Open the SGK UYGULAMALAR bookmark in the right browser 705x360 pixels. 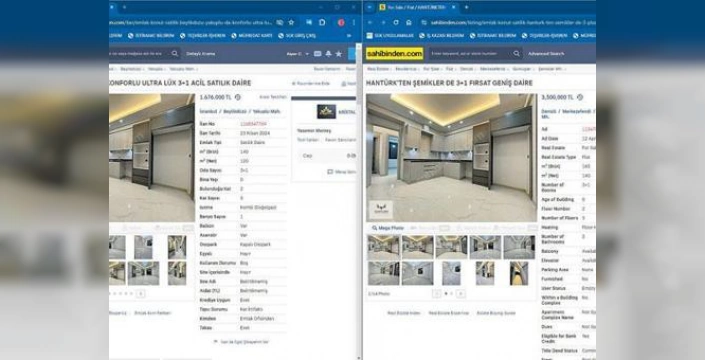pyautogui.click(x=389, y=36)
